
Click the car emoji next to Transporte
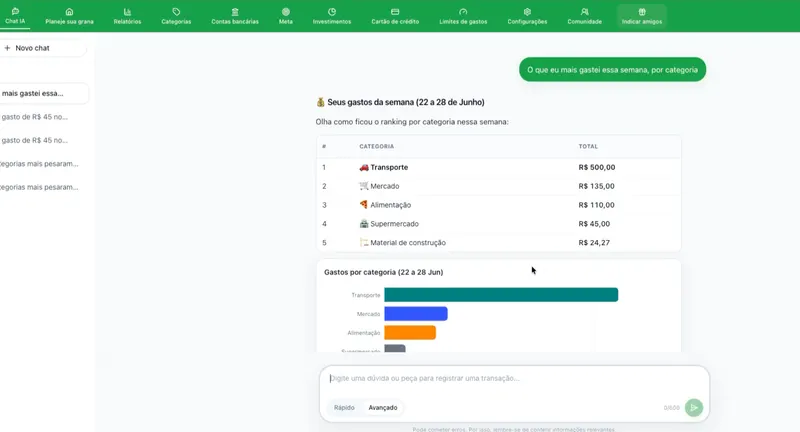pos(364,167)
